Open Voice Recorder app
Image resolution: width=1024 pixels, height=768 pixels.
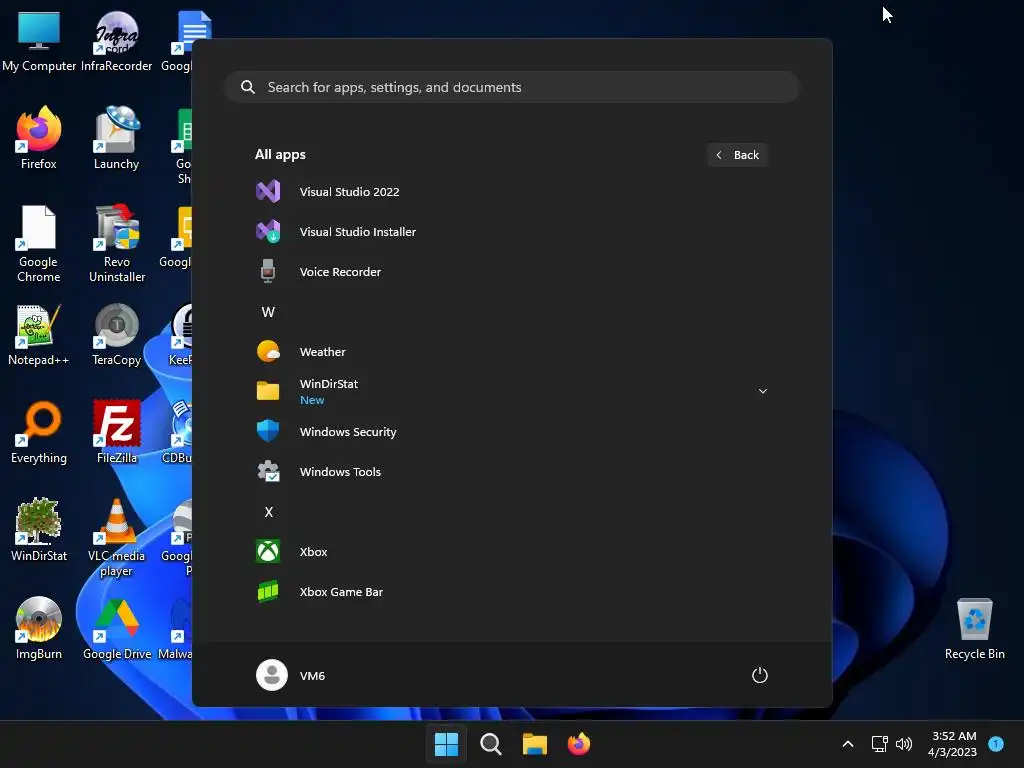point(511,272)
